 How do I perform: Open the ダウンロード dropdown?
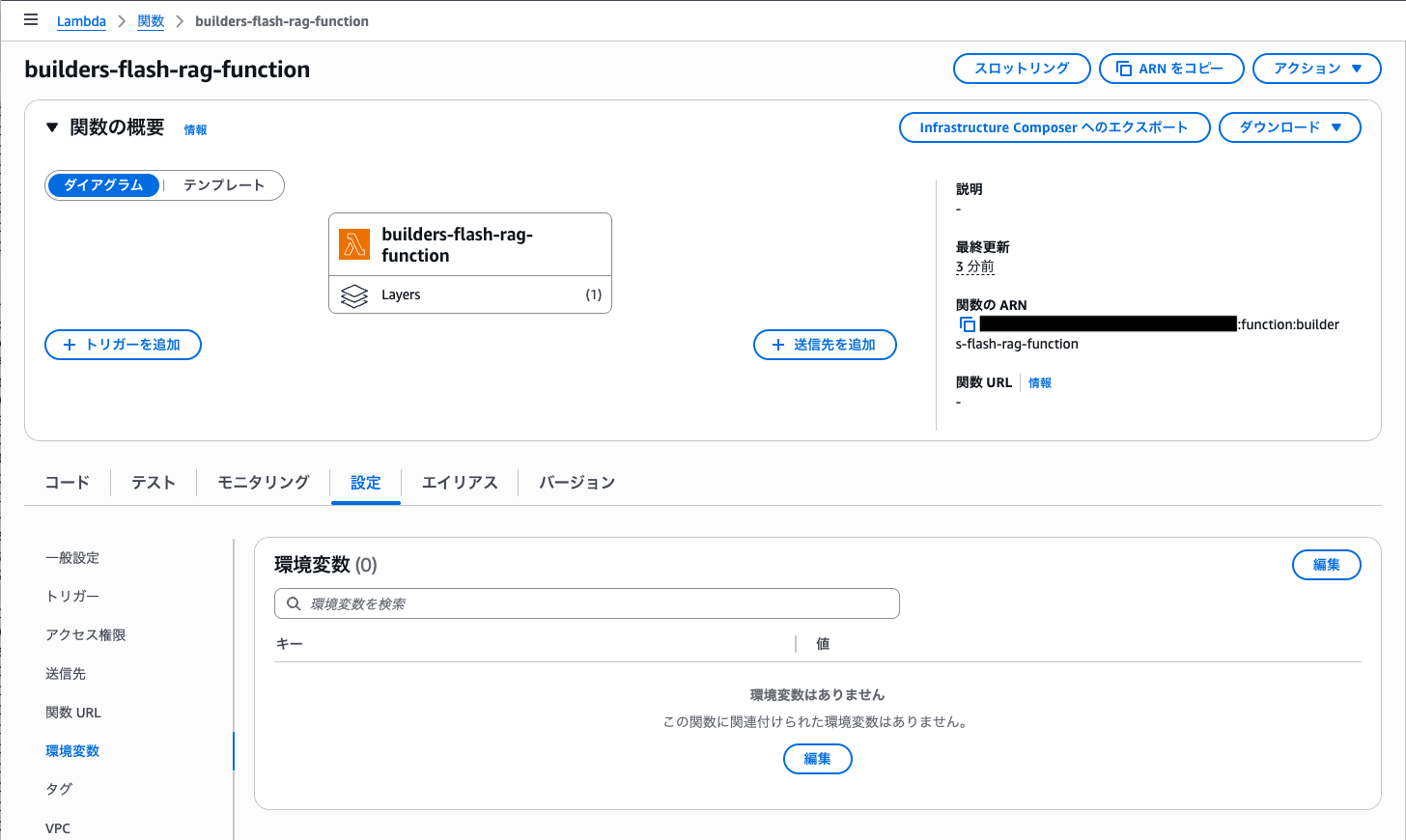pos(1289,127)
